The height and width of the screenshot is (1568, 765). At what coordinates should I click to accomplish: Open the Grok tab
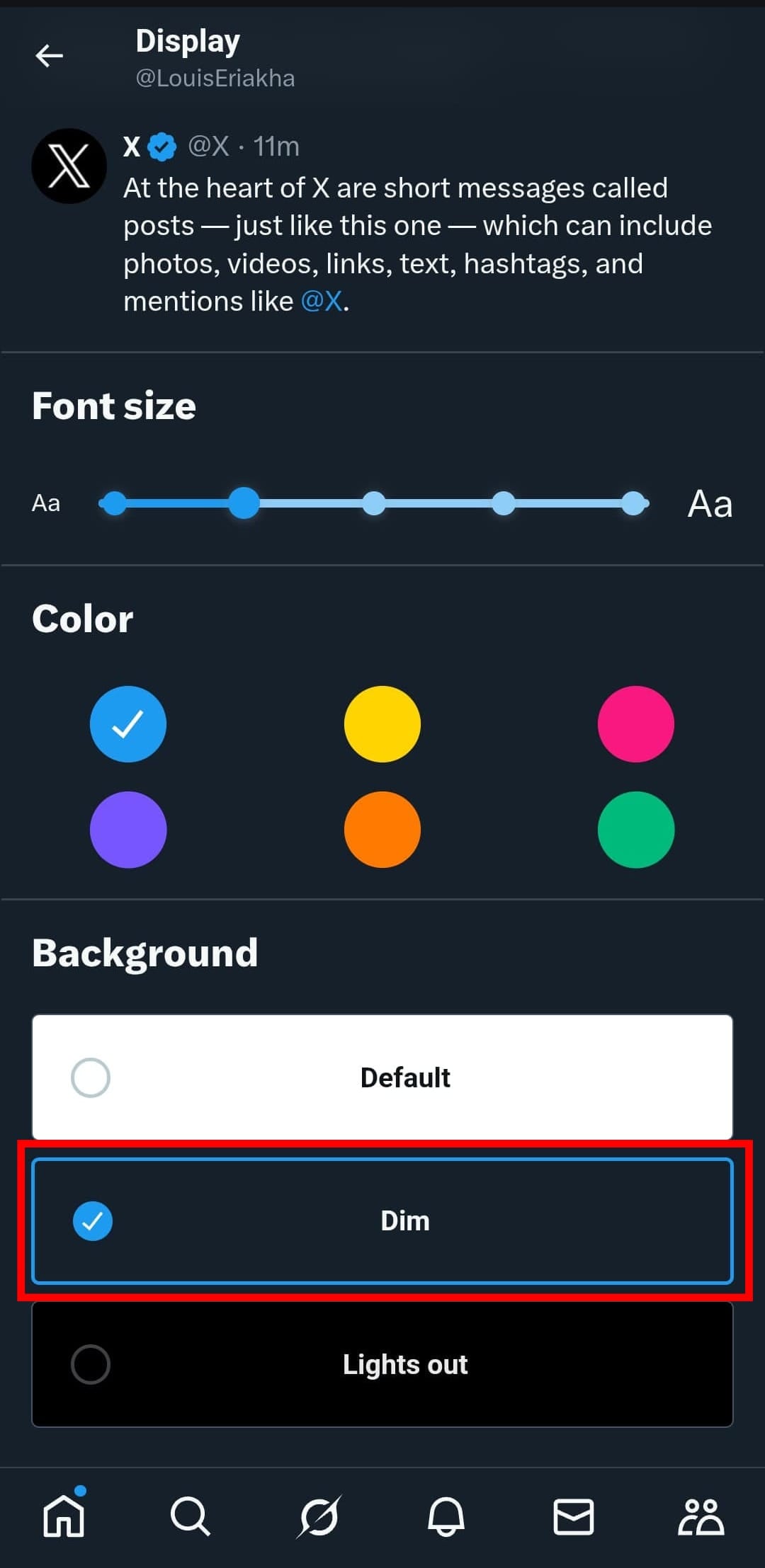319,1516
